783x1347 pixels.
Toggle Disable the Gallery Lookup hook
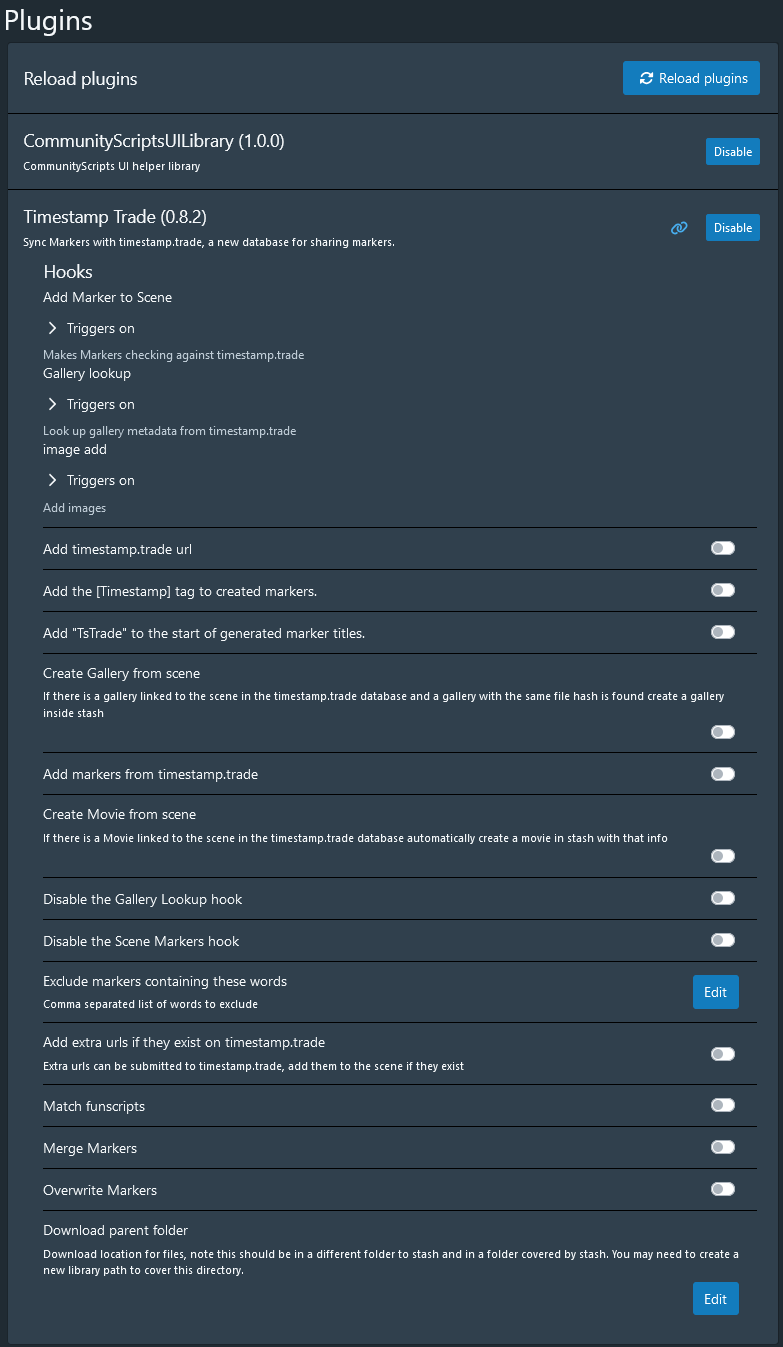pos(723,898)
